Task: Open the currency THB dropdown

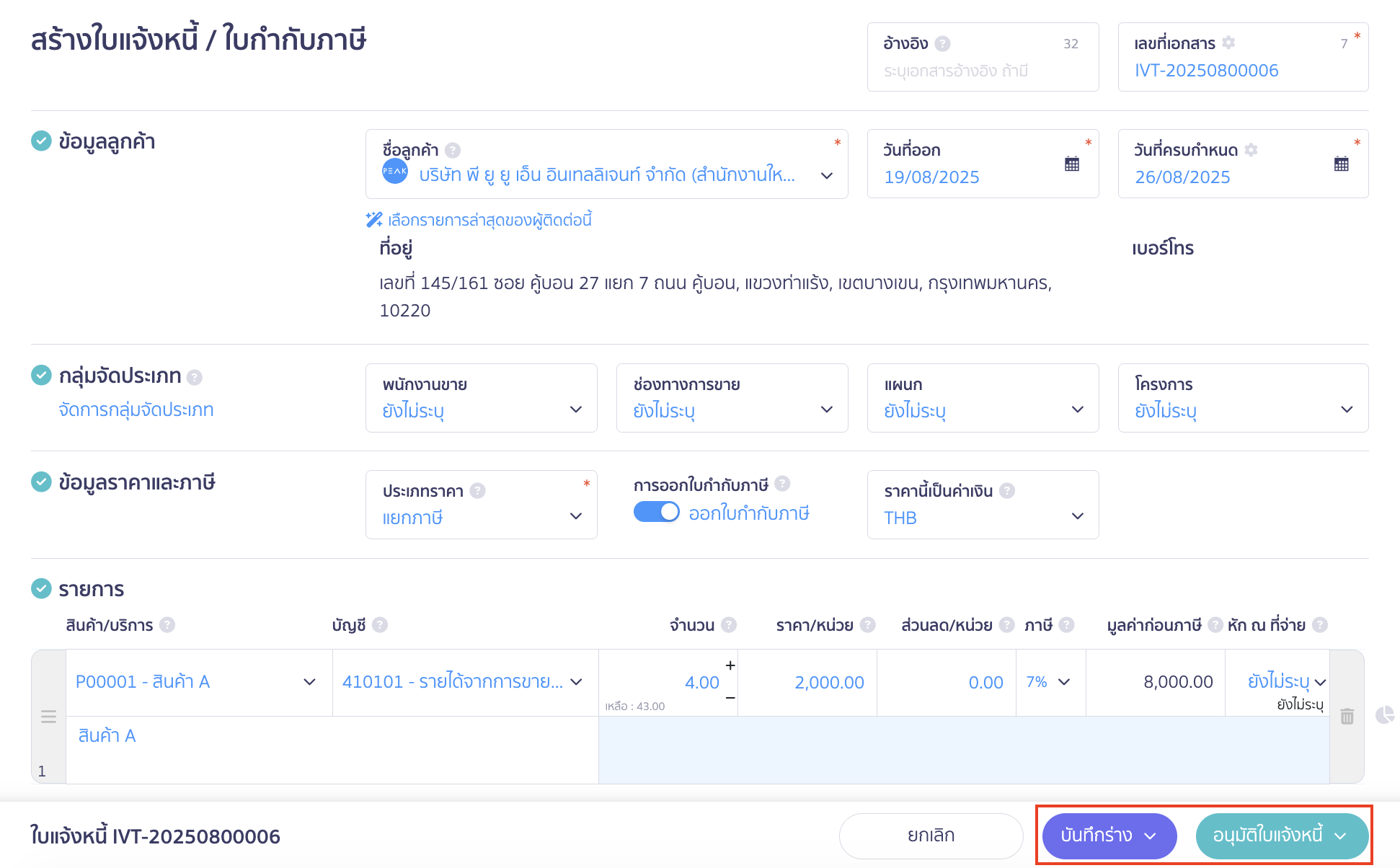Action: pos(983,505)
